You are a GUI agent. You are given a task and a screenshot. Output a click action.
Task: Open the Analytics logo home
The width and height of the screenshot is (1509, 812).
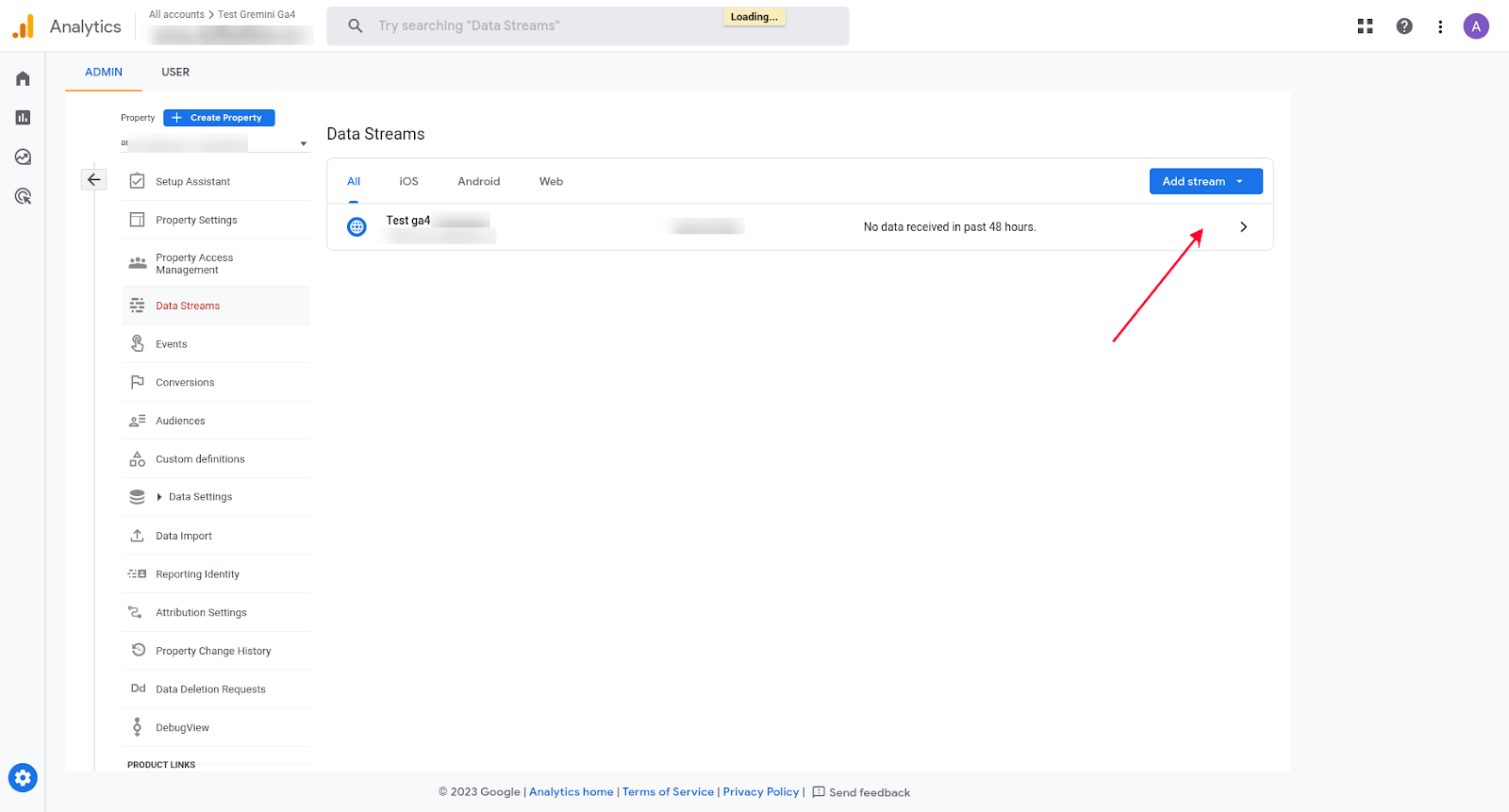click(24, 26)
